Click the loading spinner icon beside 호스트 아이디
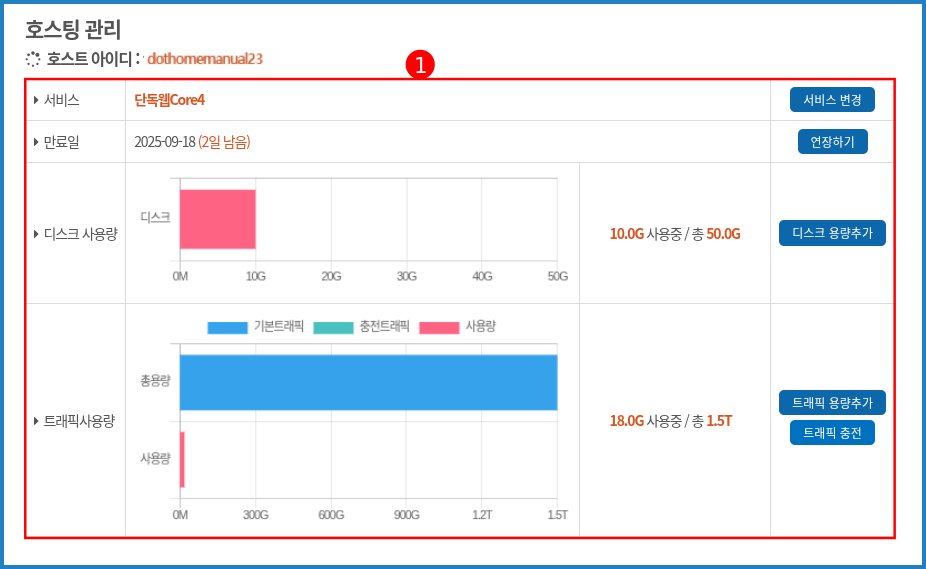 tap(33, 59)
